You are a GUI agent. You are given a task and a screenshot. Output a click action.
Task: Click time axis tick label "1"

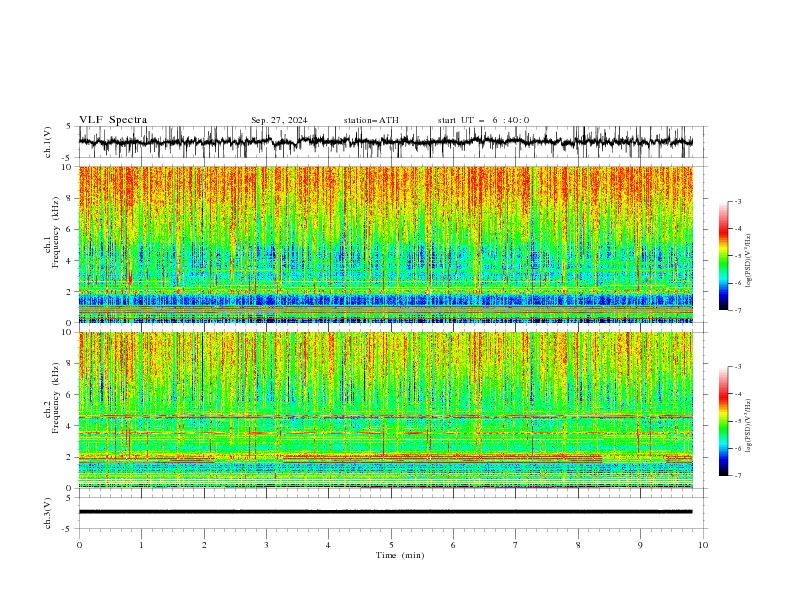tap(141, 545)
